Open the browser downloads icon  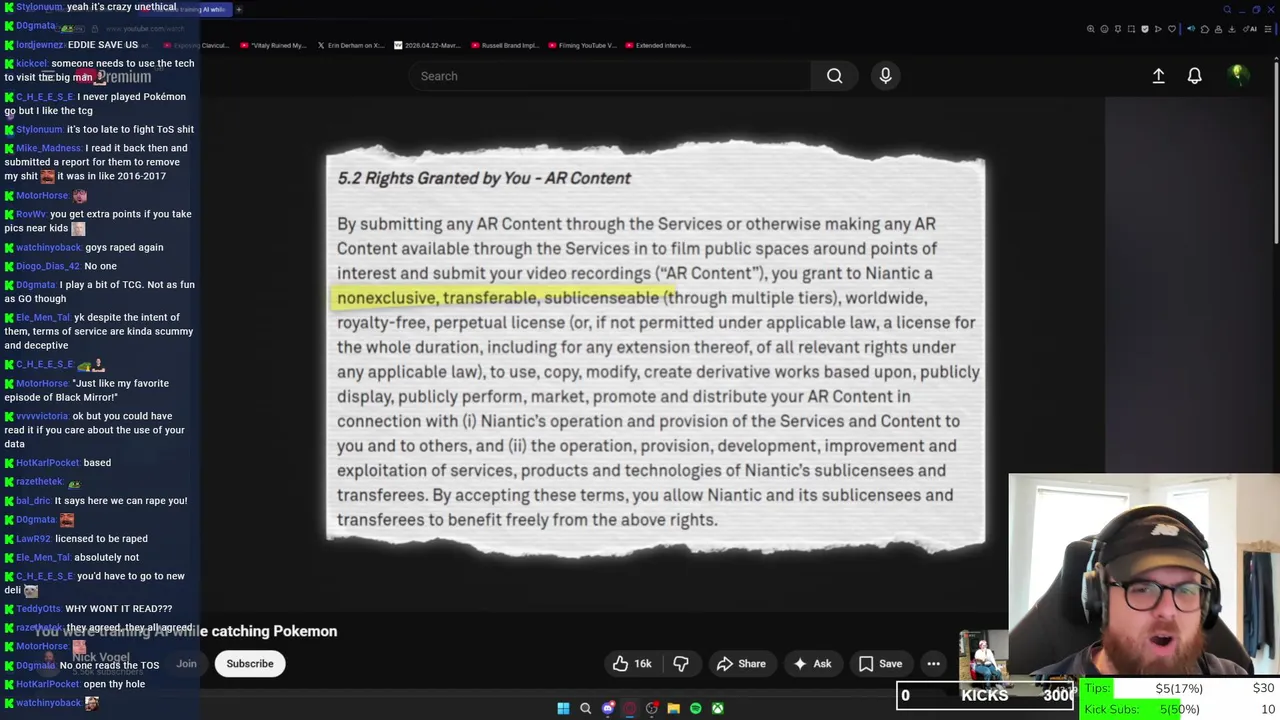coord(1231,29)
